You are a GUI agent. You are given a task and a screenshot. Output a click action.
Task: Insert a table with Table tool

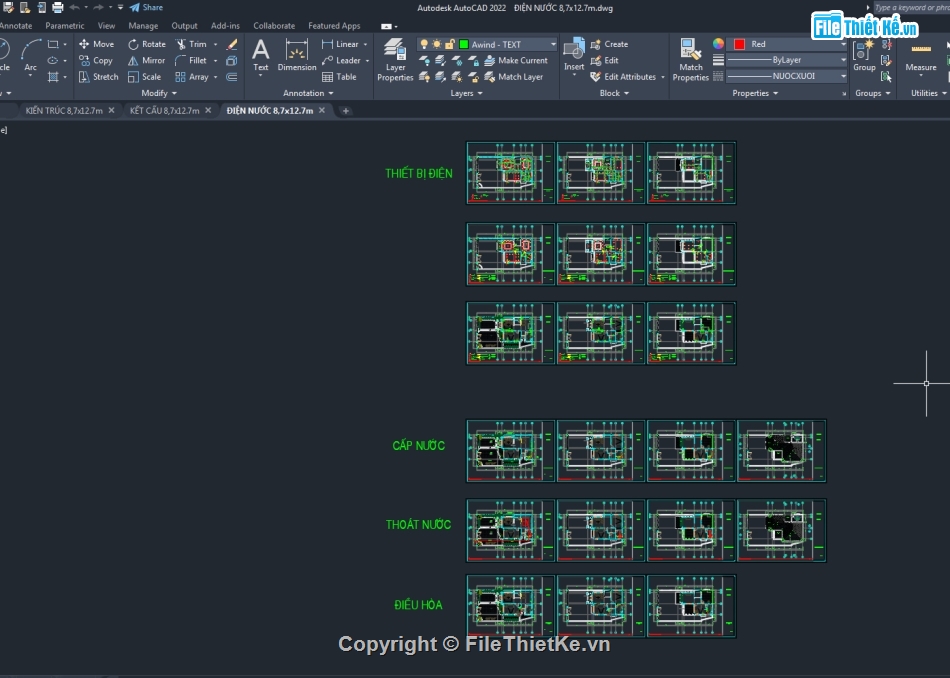pos(339,76)
